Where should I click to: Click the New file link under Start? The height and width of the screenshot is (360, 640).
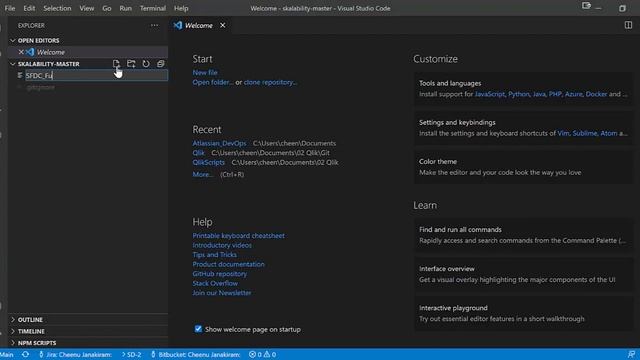(205, 72)
